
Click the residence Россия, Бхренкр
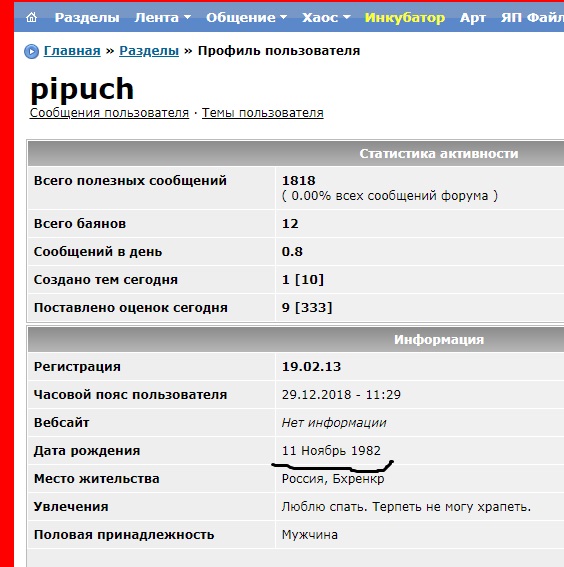click(333, 479)
